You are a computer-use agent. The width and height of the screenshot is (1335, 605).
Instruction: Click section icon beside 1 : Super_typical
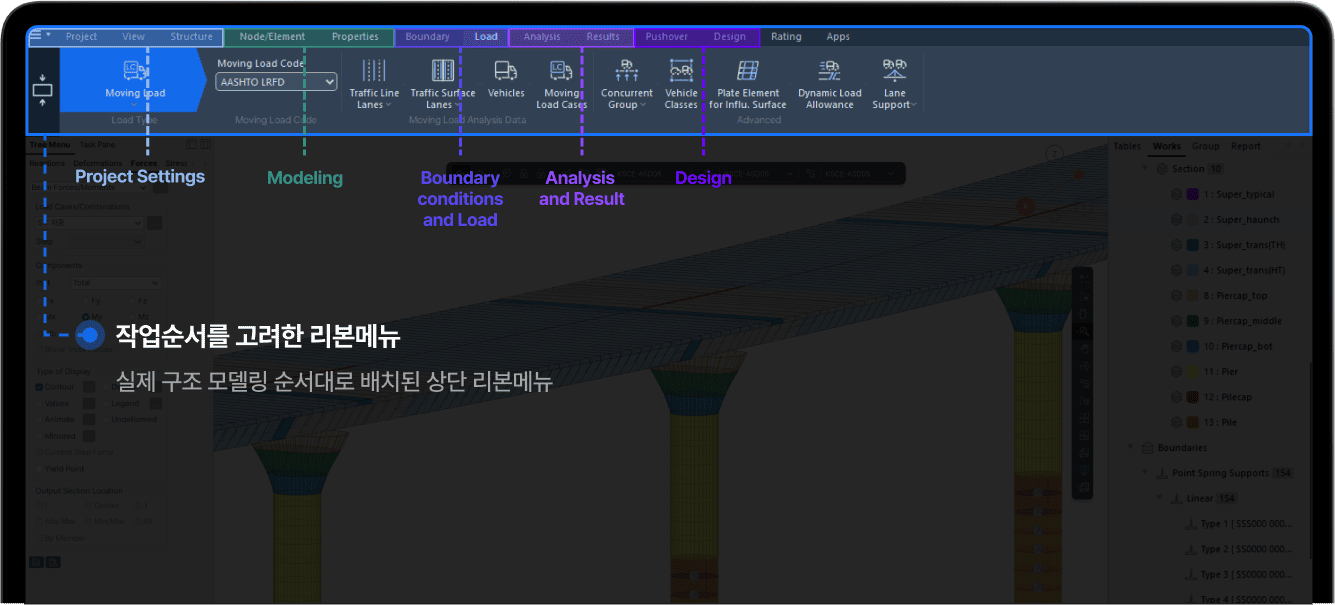point(1176,194)
